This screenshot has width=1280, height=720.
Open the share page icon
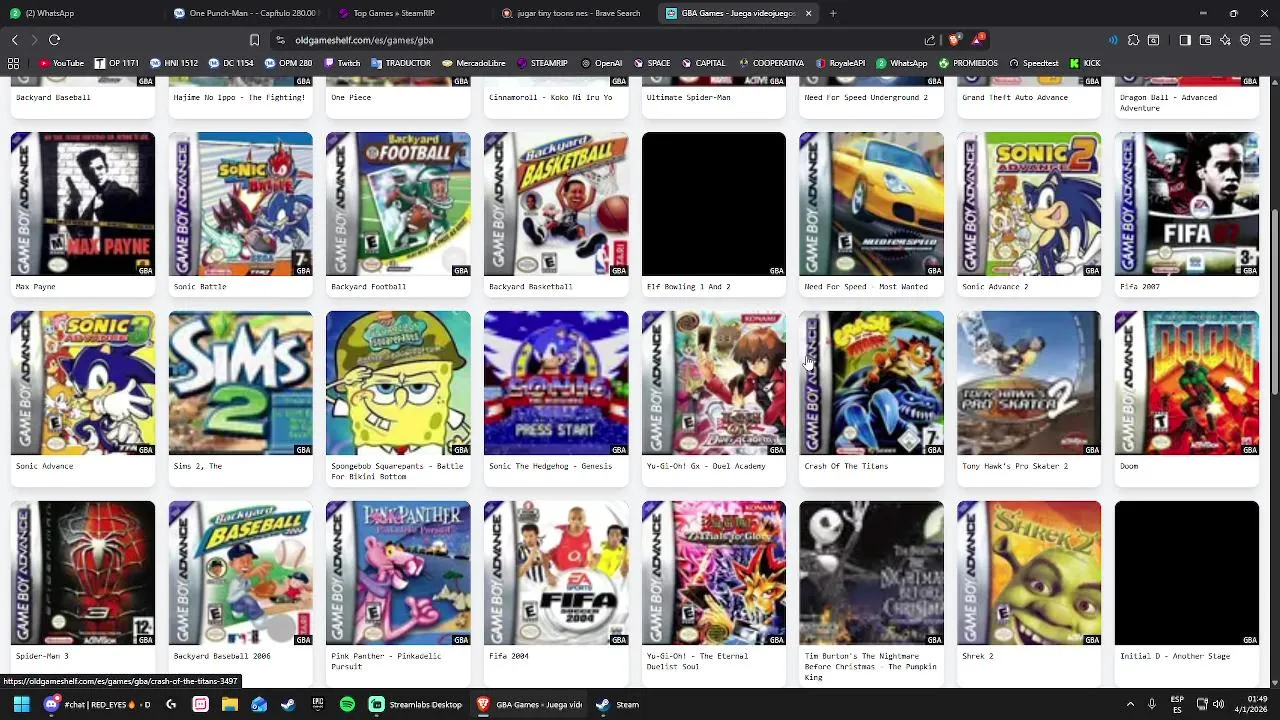[x=930, y=40]
